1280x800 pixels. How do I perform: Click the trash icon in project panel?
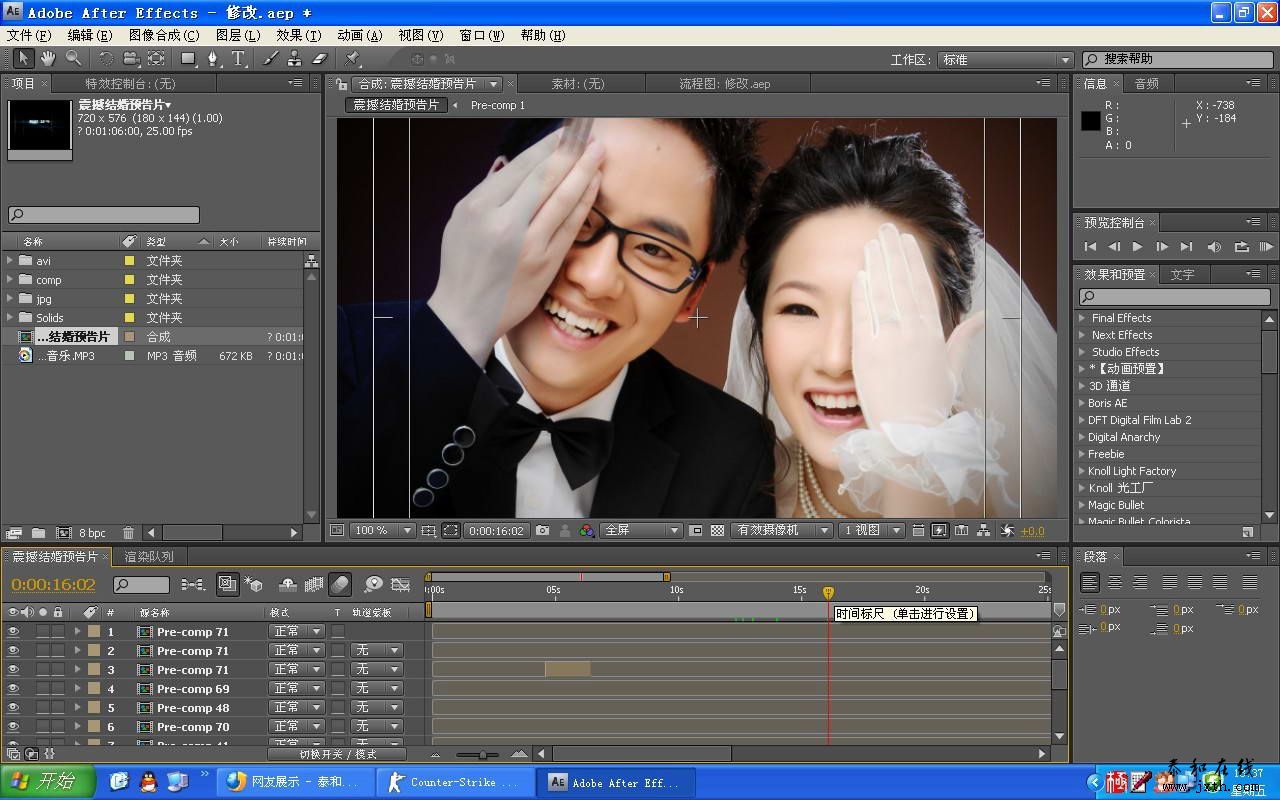(128, 533)
